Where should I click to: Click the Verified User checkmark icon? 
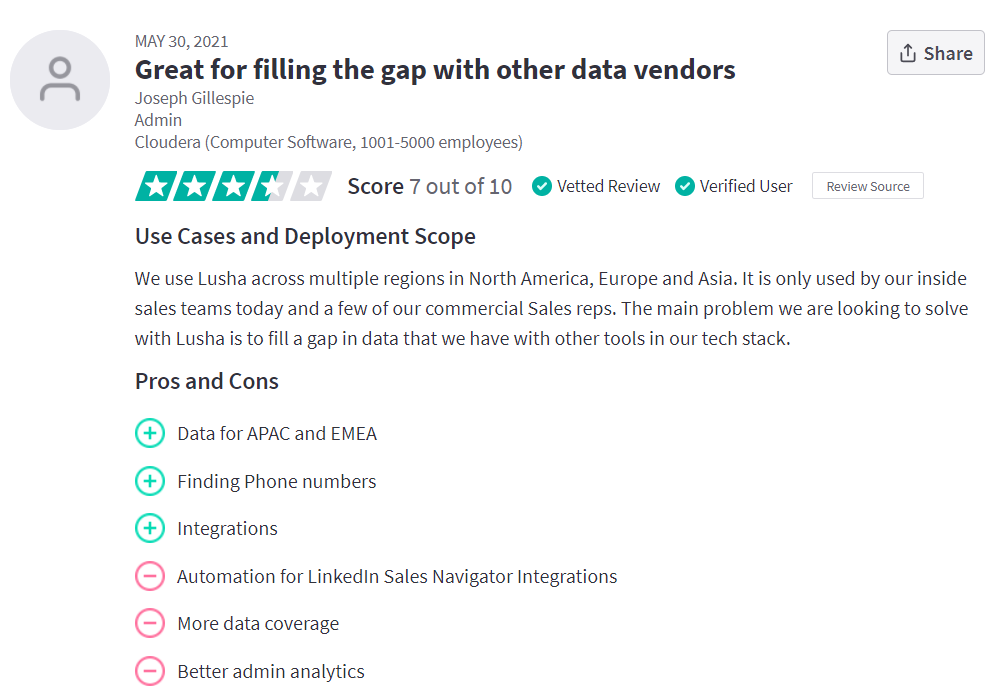tap(685, 186)
